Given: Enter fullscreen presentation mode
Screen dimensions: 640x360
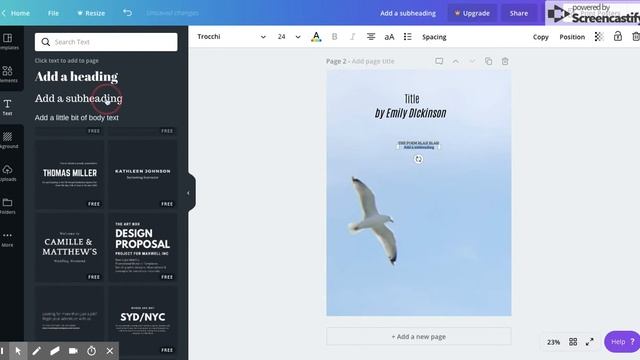Looking at the screenshot, I should tap(589, 342).
